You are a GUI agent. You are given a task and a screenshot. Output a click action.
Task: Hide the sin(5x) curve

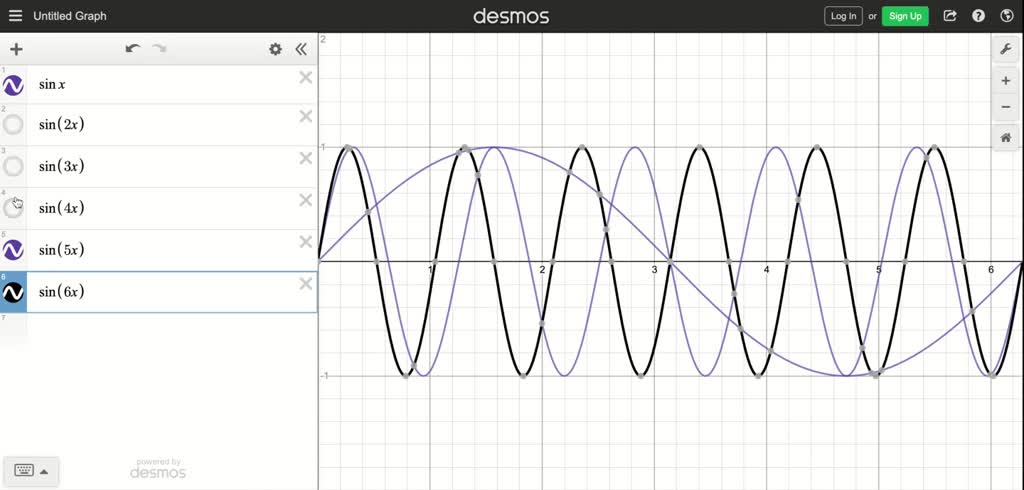pyautogui.click(x=13, y=250)
